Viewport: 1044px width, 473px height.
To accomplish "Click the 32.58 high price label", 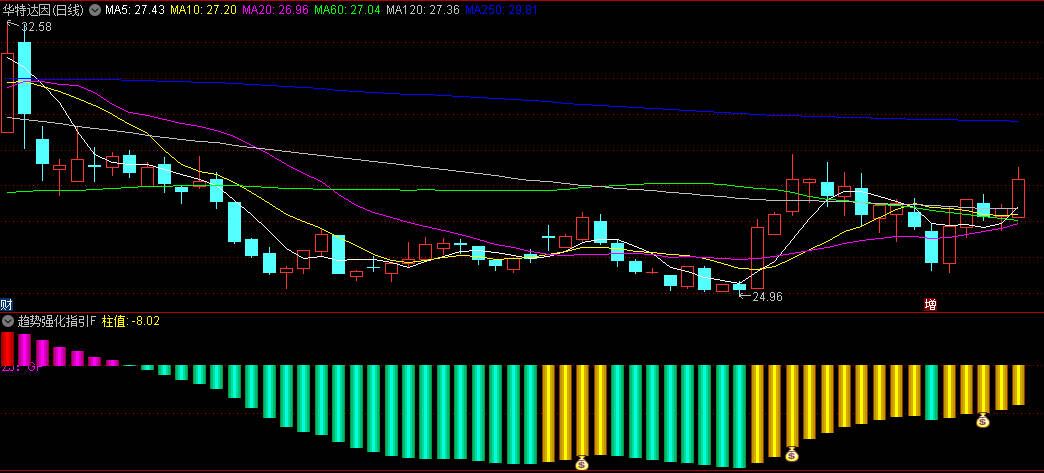I will tap(36, 27).
